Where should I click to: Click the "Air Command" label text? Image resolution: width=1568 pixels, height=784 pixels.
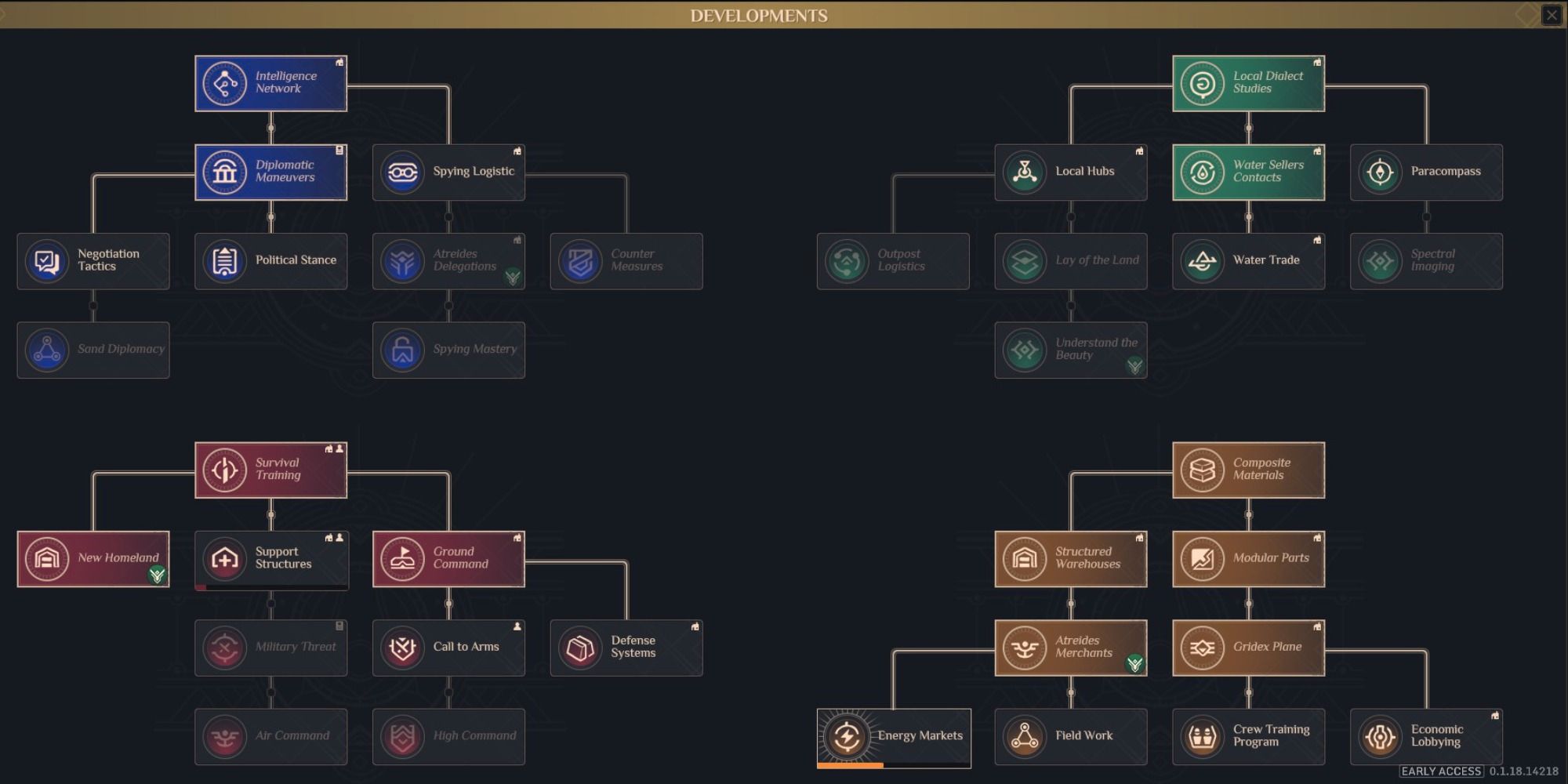[x=292, y=735]
